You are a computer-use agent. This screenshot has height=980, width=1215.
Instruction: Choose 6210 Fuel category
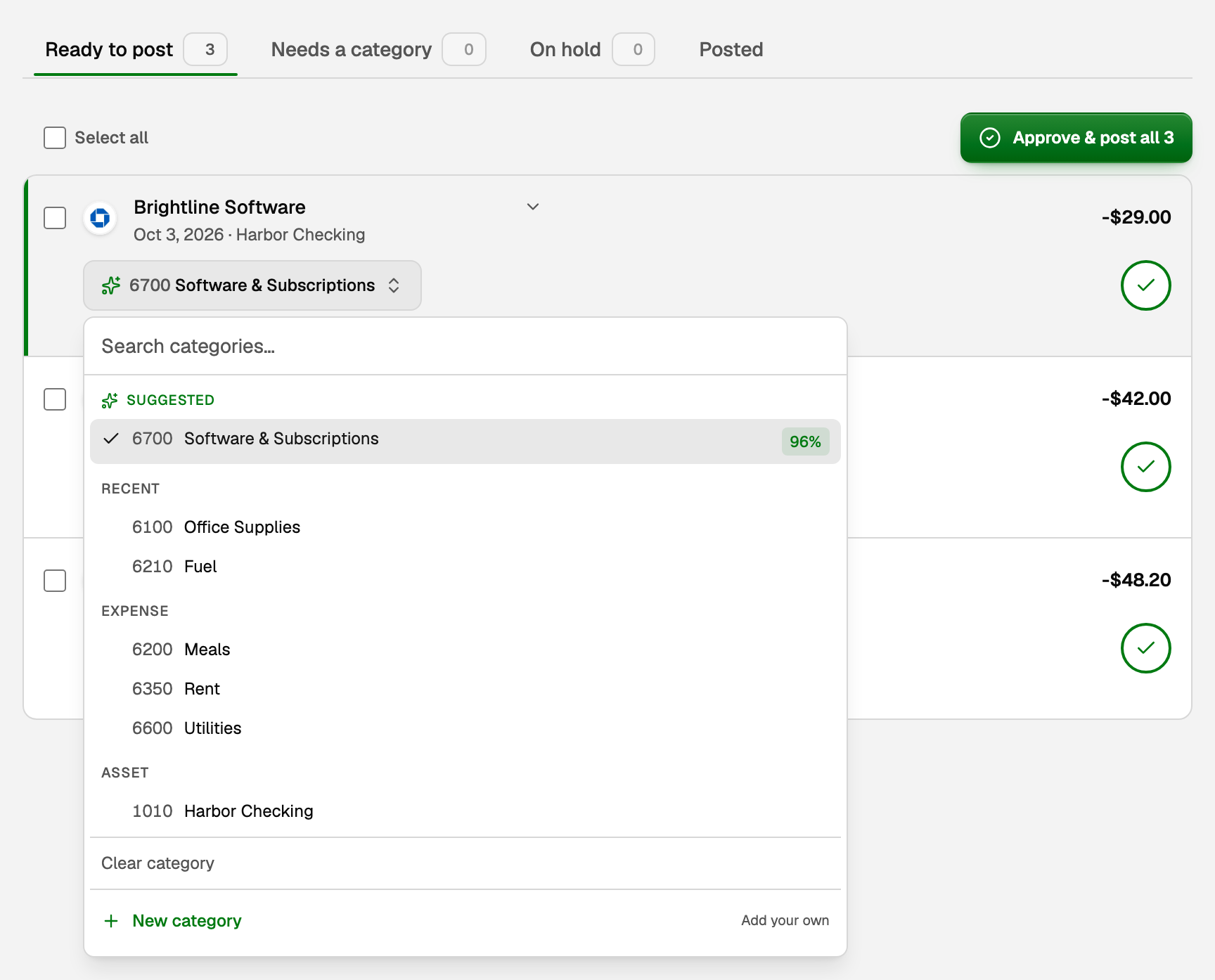[465, 567]
